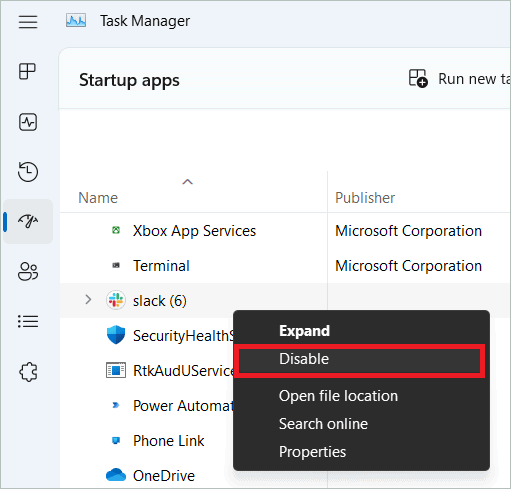
Task: Click the Task Manager app icon
Action: click(76, 21)
